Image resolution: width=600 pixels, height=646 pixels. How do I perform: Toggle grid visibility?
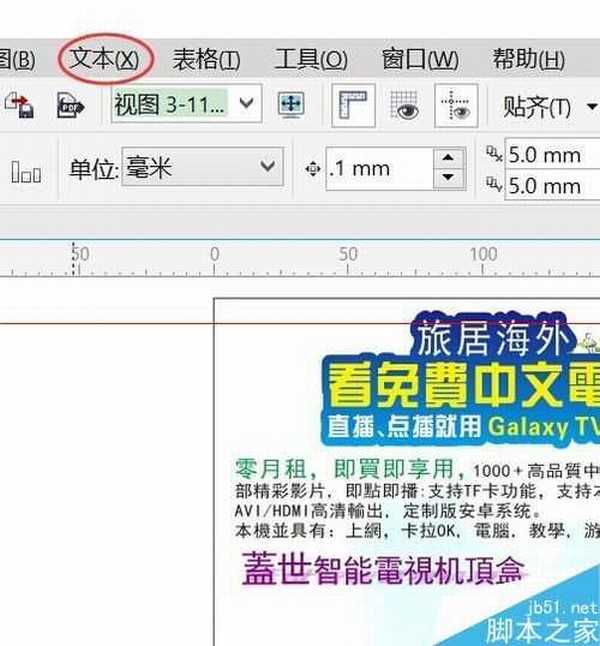[x=405, y=105]
